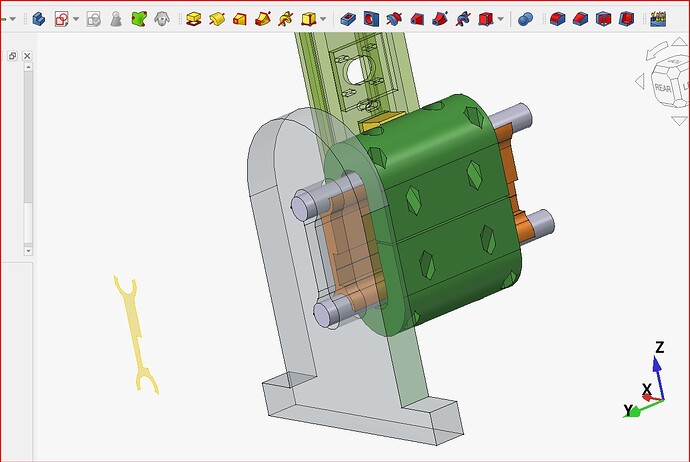The width and height of the screenshot is (690, 462).
Task: Click the grey pawn Map Sketch icon
Action: pos(116,19)
